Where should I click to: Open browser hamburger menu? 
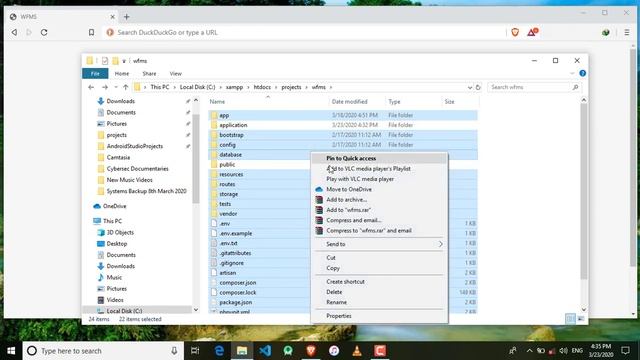(x=627, y=32)
